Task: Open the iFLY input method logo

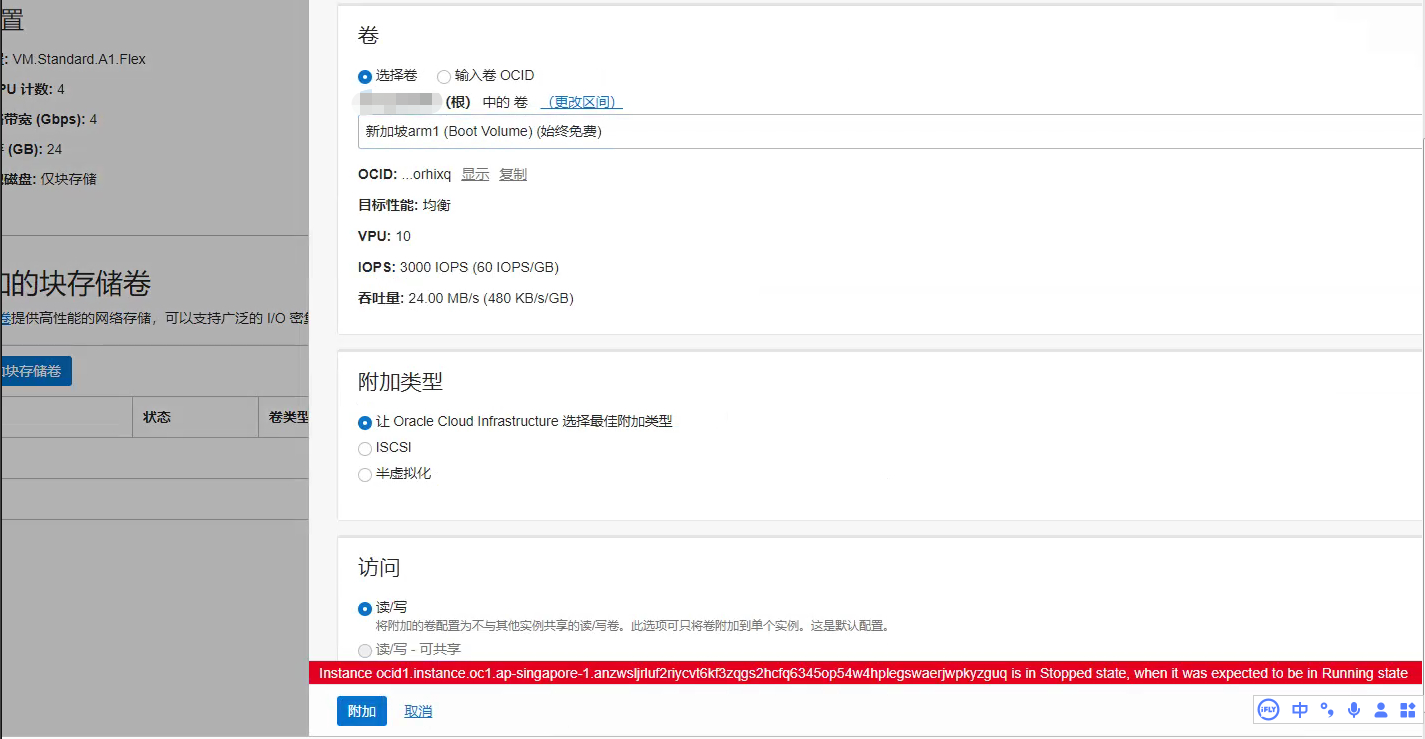Action: coord(1268,710)
